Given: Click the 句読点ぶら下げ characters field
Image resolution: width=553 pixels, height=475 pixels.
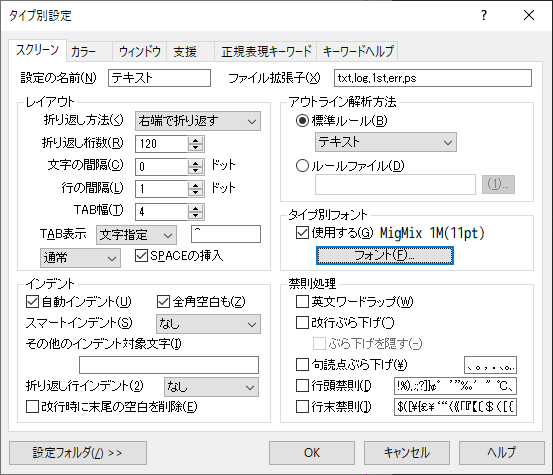Looking at the screenshot, I should (x=491, y=365).
